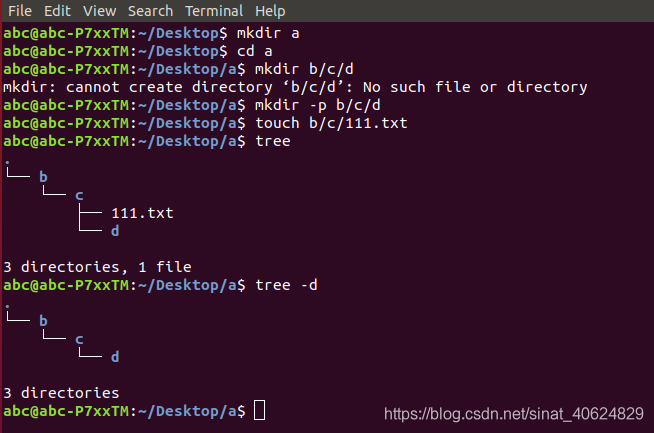Open the File menu
Screen dimensions: 654x433
click(20, 11)
